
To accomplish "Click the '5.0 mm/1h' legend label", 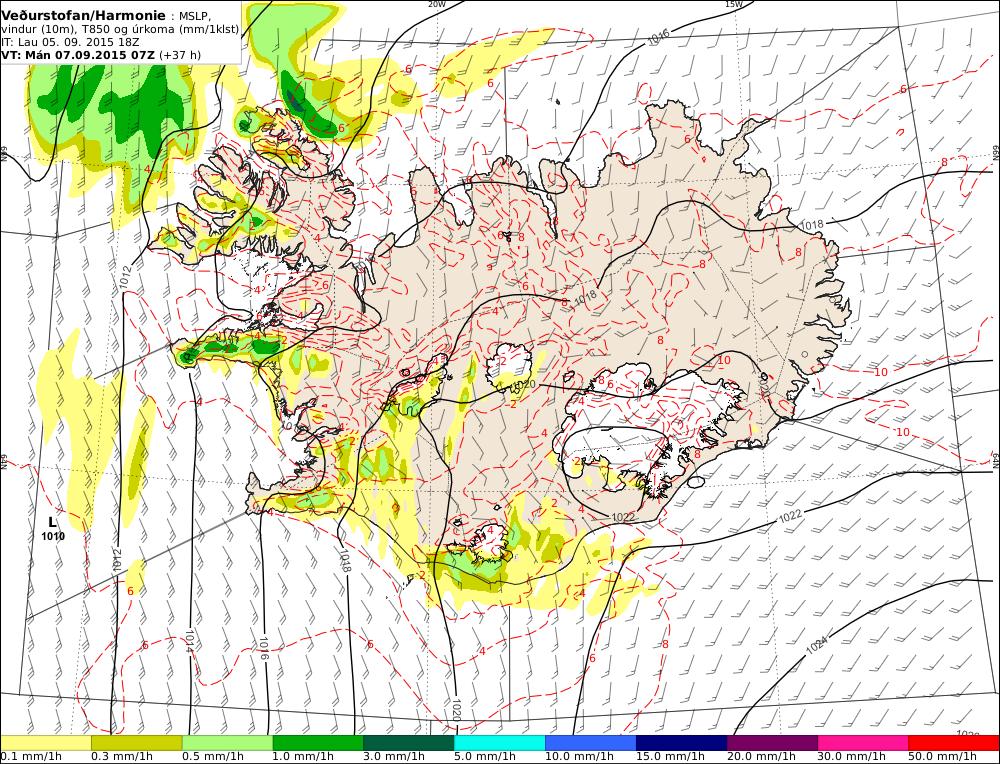I will pos(485,757).
